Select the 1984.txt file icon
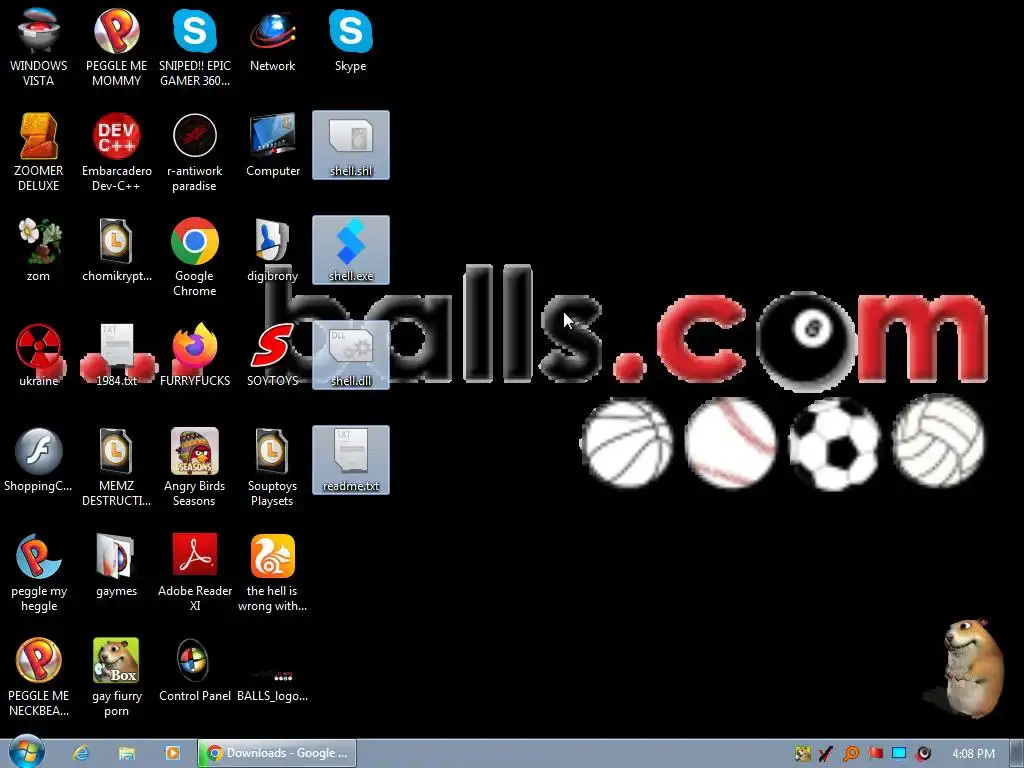Viewport: 1024px width, 768px height. 116,355
